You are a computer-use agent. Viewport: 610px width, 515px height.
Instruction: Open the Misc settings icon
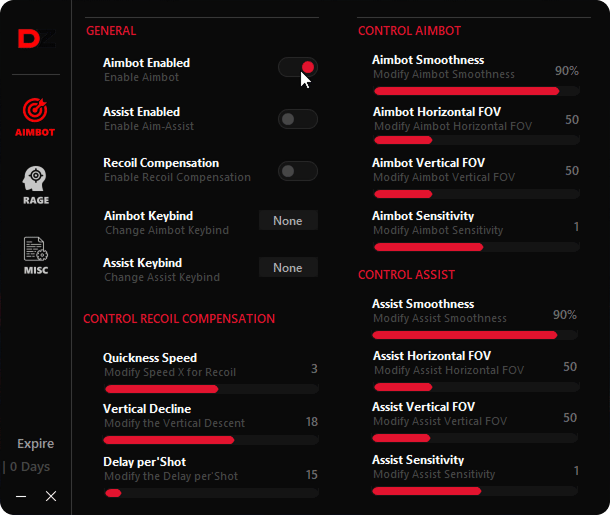[36, 256]
